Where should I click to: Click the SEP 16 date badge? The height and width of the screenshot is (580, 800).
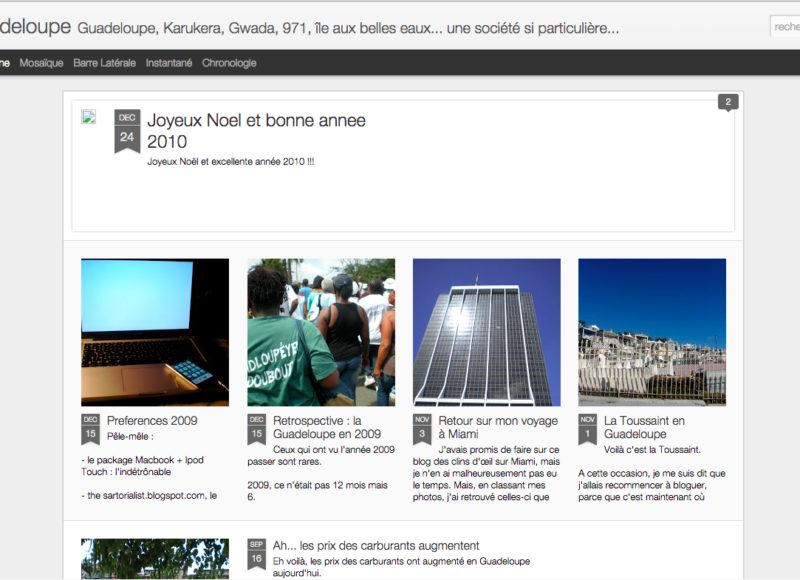[256, 553]
